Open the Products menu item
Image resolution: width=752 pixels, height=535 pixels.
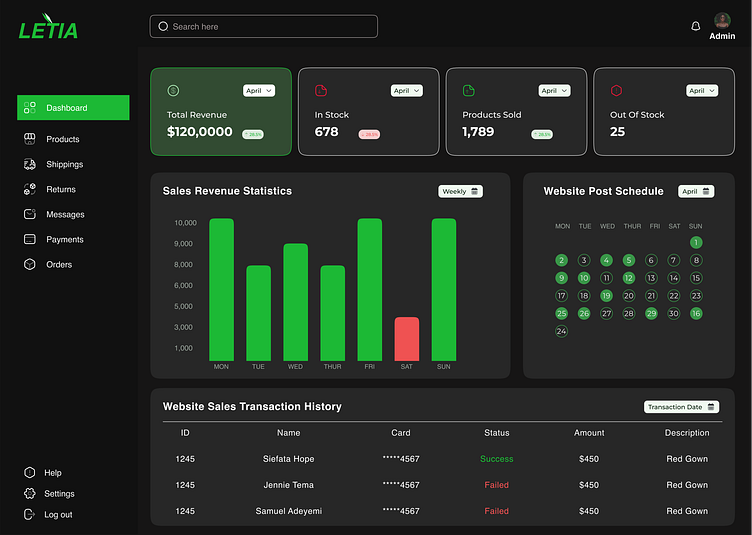62,139
